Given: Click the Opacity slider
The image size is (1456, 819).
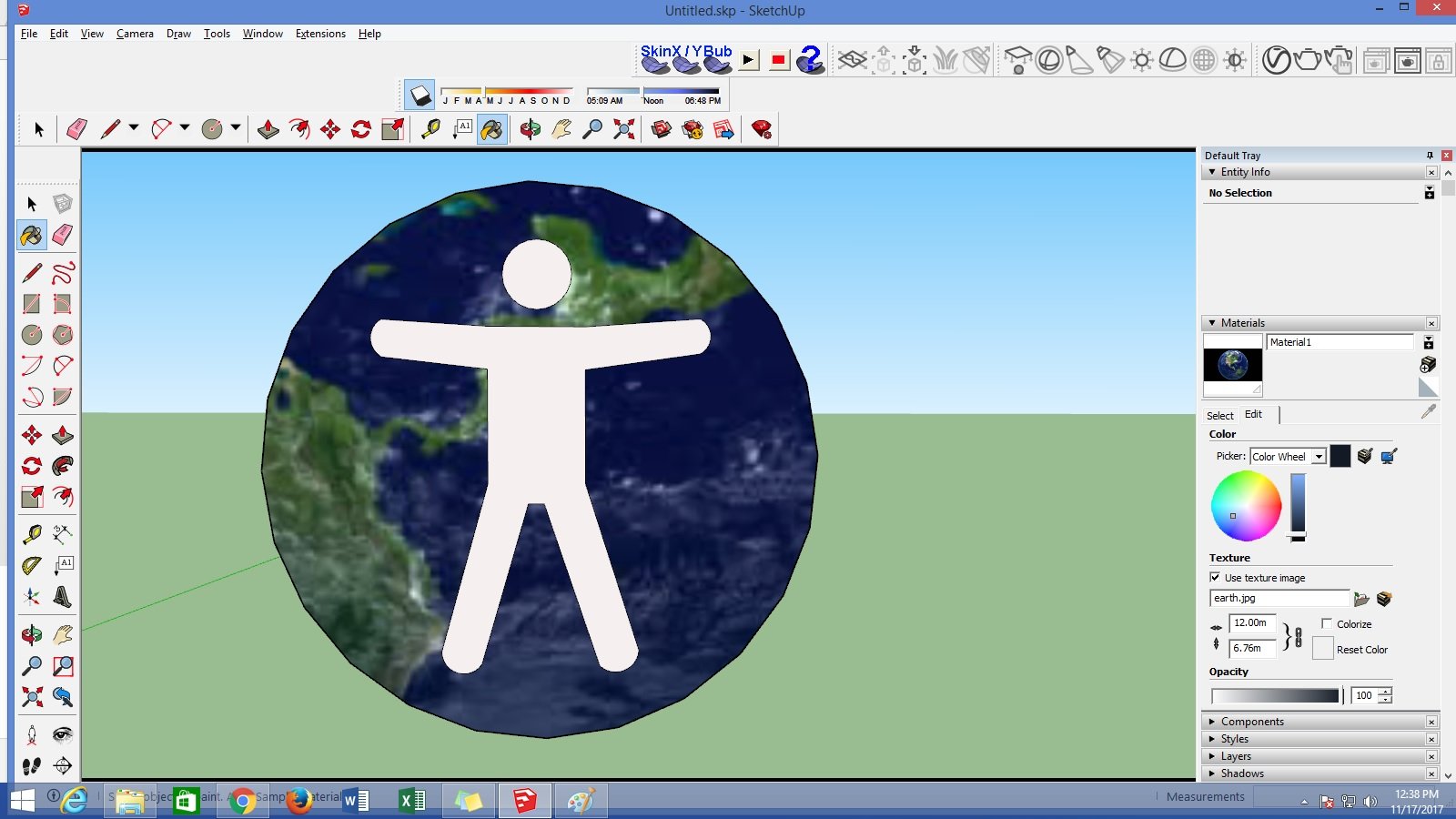Looking at the screenshot, I should (x=1277, y=696).
